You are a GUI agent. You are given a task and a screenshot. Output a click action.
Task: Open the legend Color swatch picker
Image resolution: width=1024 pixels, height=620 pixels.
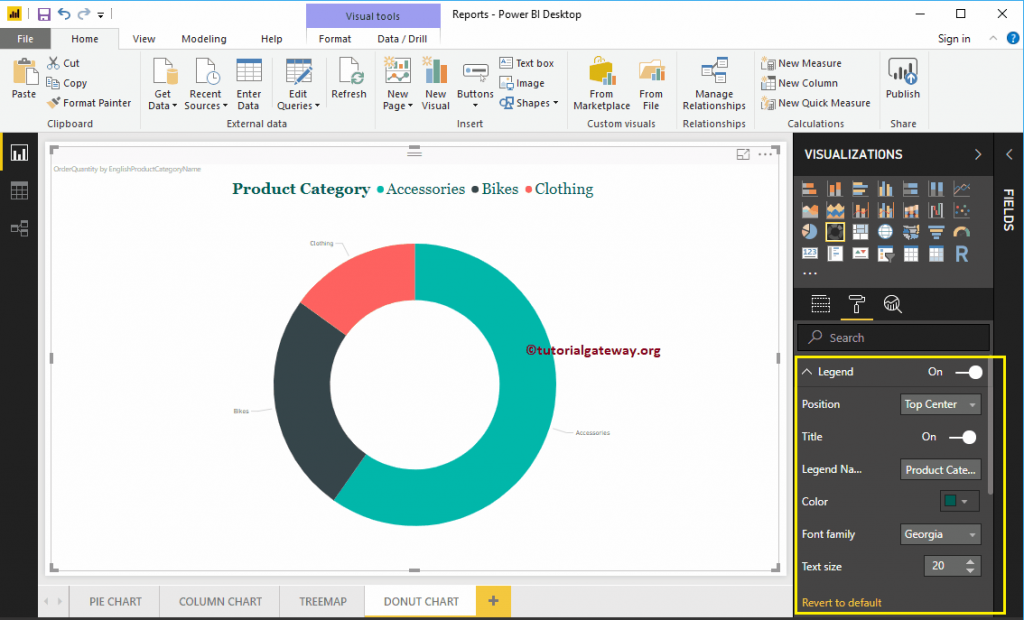pyautogui.click(x=959, y=502)
